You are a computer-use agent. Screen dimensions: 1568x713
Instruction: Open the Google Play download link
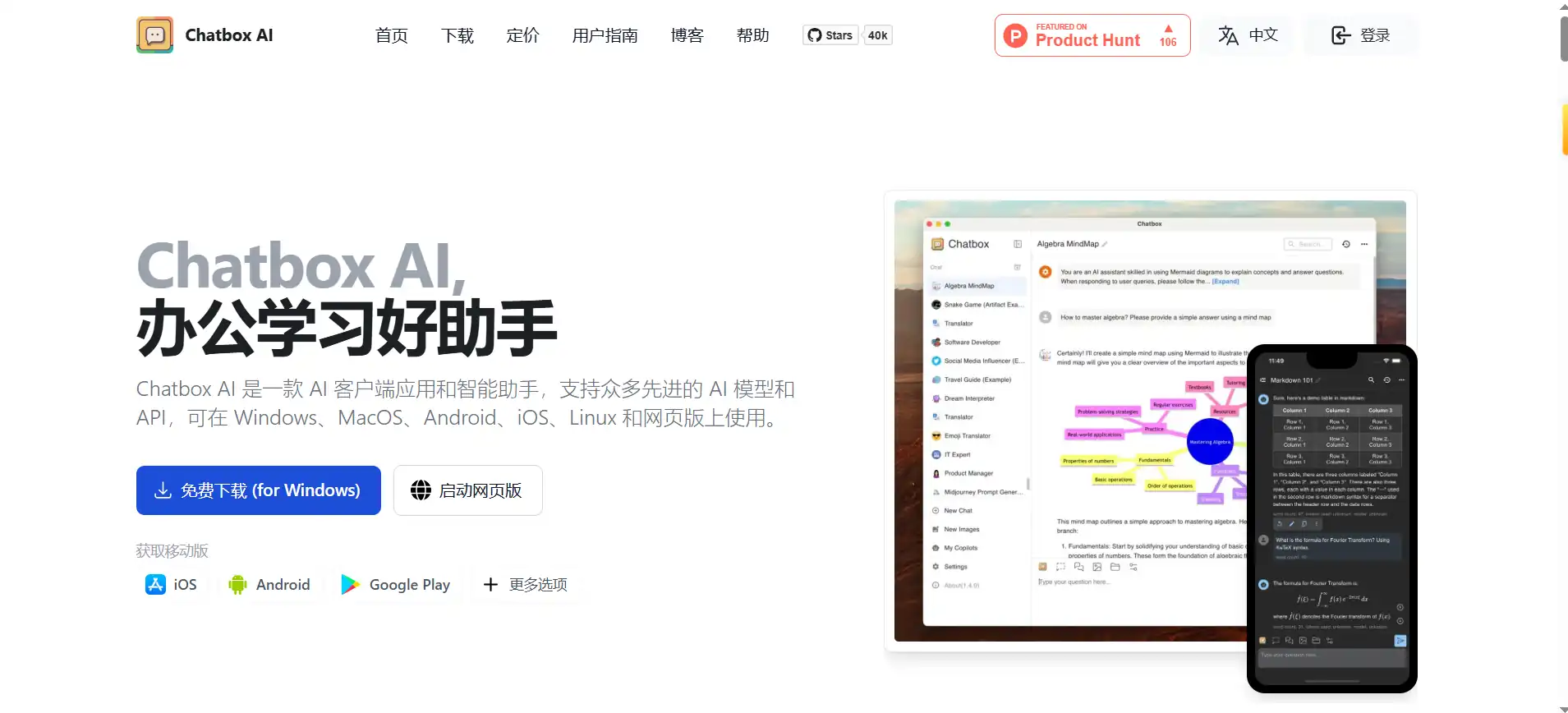pyautogui.click(x=396, y=584)
